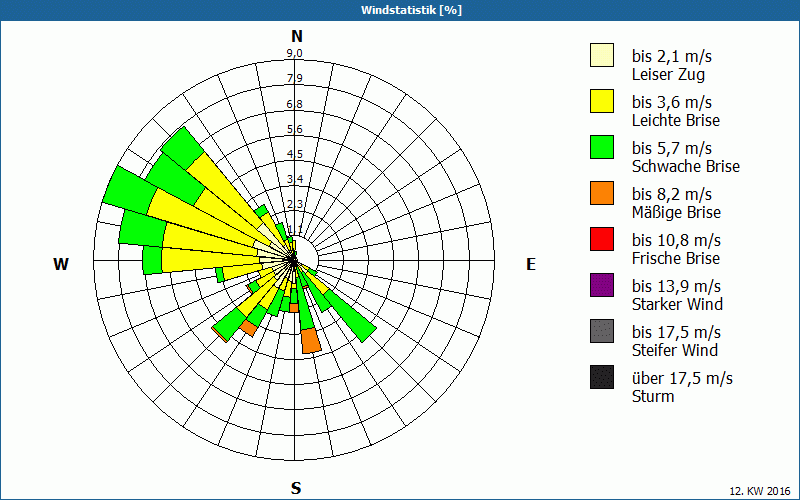Image resolution: width=800 pixels, height=500 pixels.
Task: Click the 'über 17,5 m/s' legend text
Action: coord(683,378)
